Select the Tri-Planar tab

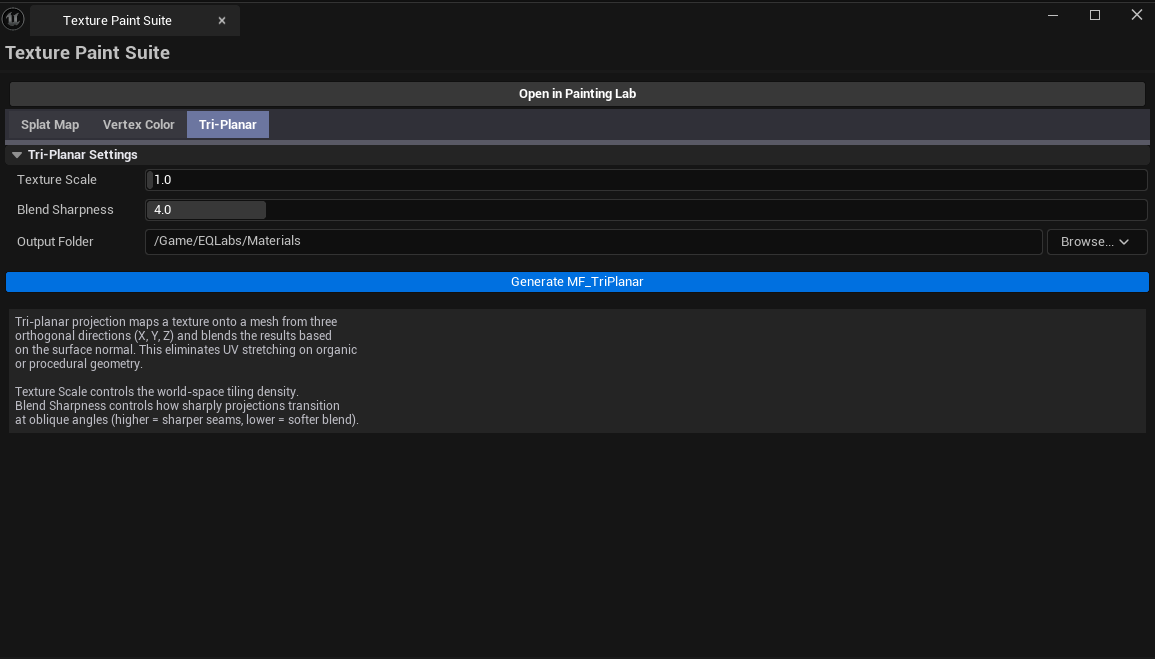point(228,124)
